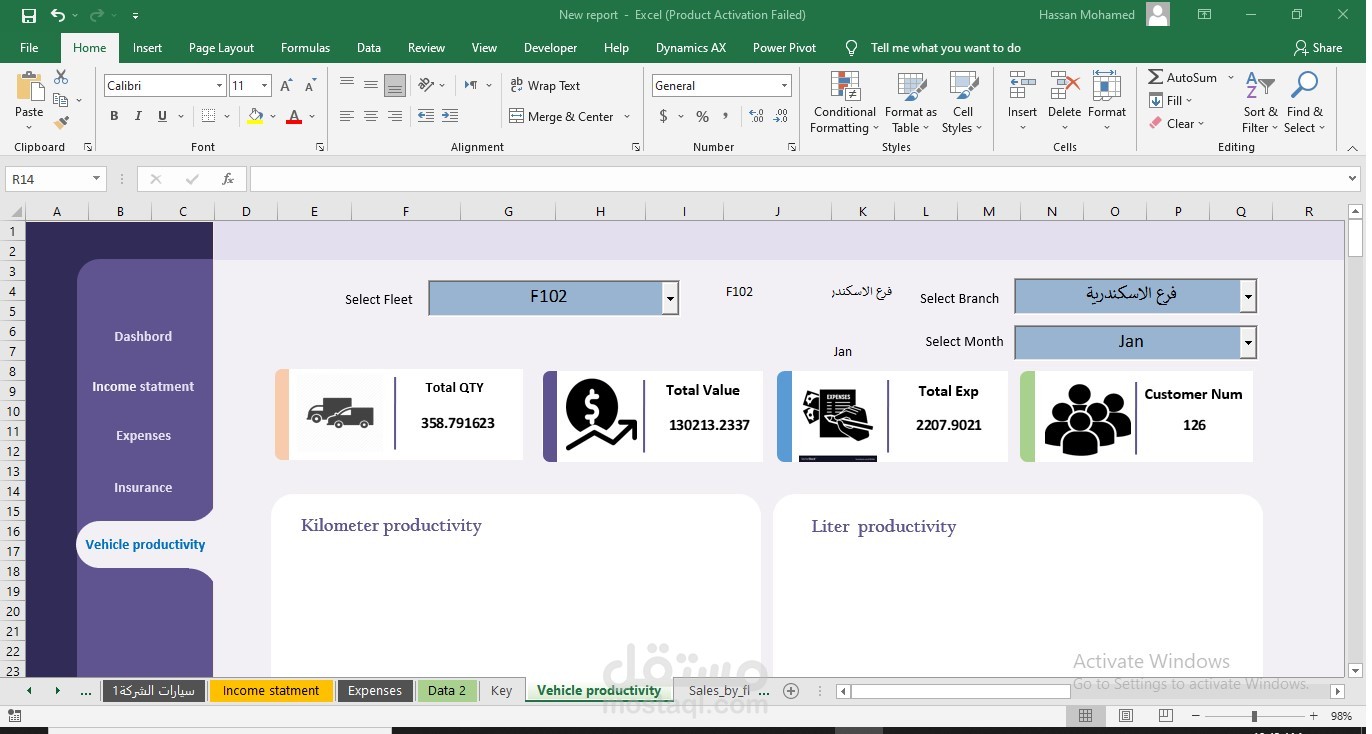Toggle Normal view in status bar

(x=1086, y=716)
